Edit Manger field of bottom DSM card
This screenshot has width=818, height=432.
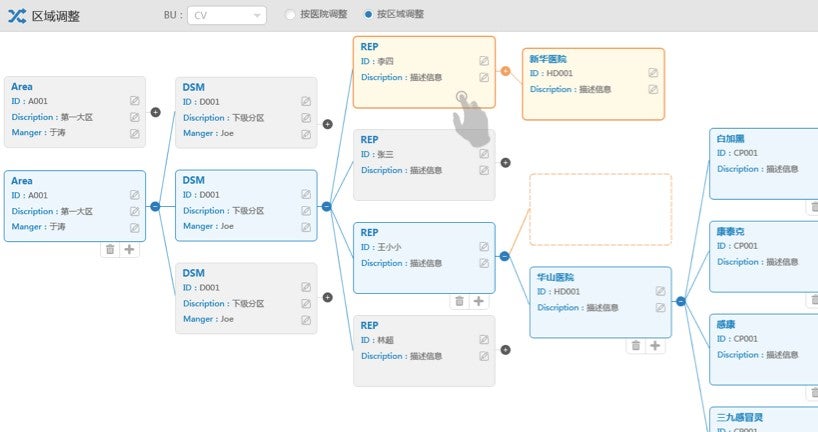pos(306,319)
